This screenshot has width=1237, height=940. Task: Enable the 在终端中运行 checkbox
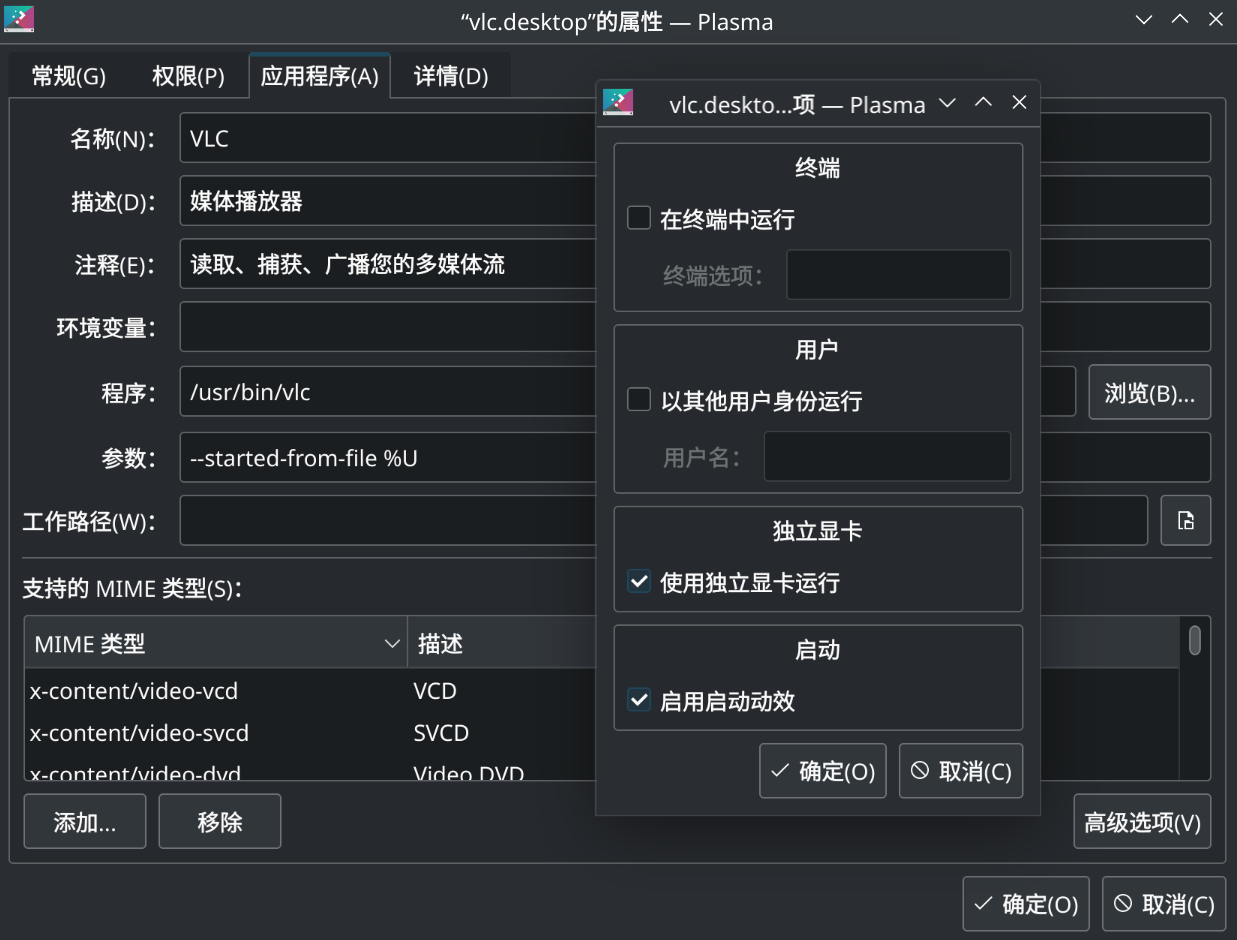pos(639,218)
